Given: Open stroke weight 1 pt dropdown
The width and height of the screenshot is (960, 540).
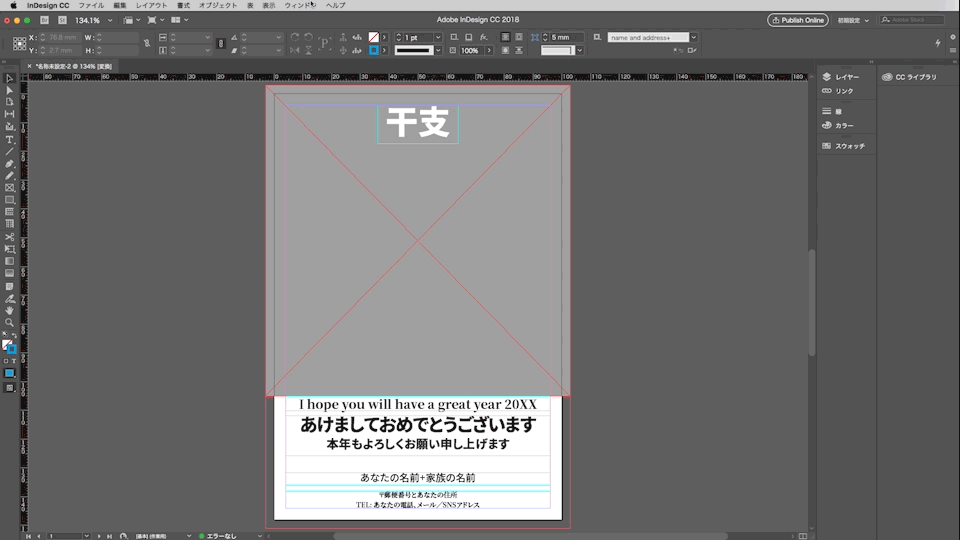Looking at the screenshot, I should click(438, 37).
